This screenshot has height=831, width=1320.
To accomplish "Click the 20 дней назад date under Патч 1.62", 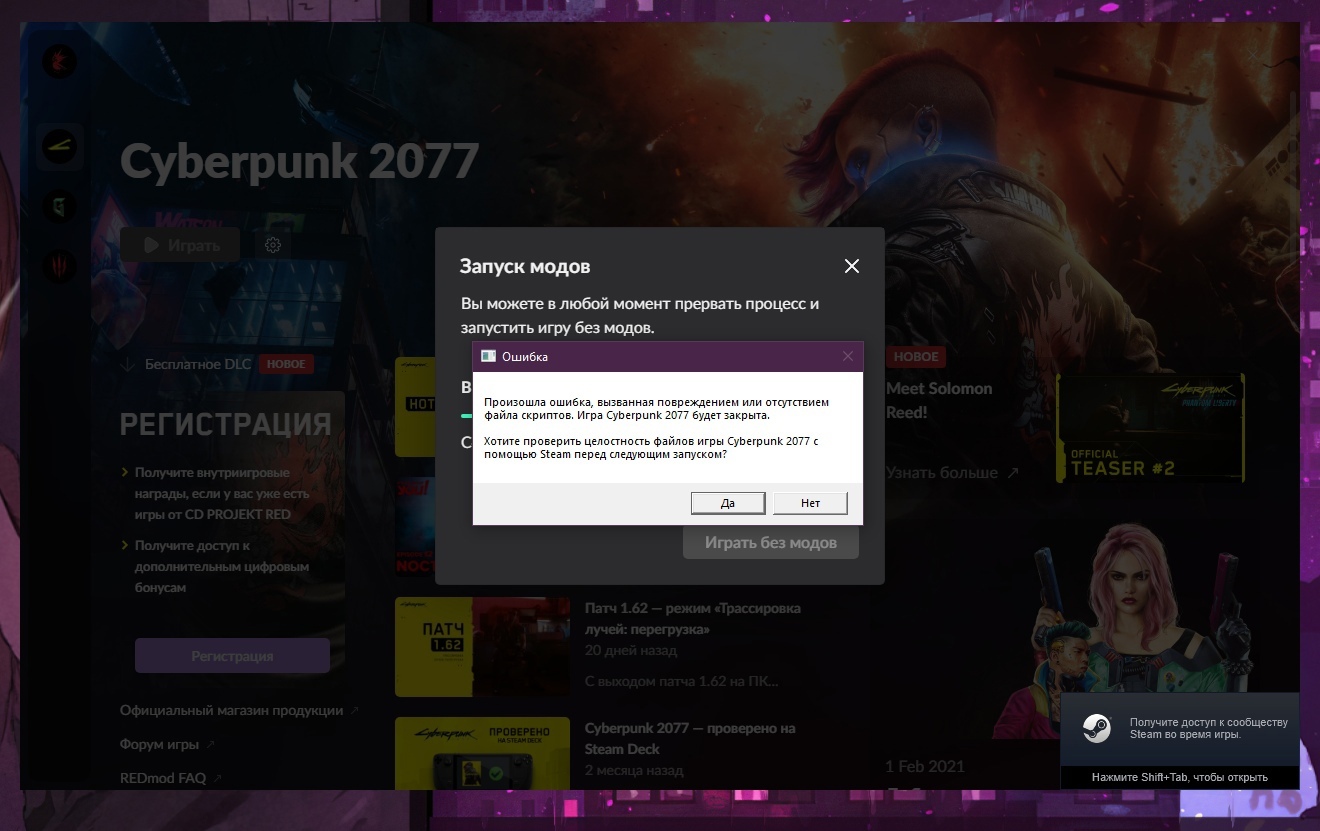I will [631, 651].
